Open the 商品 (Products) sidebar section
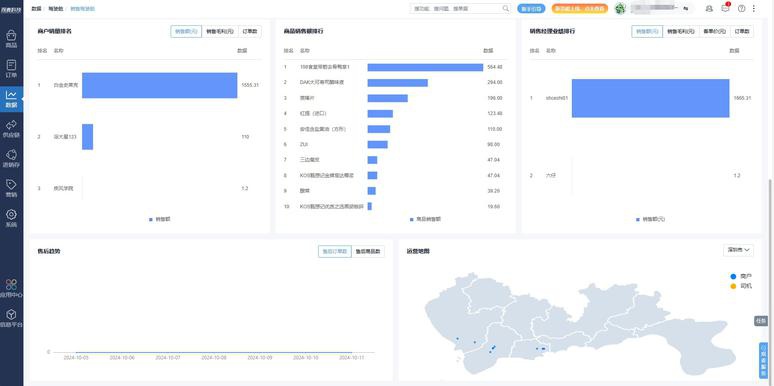The width and height of the screenshot is (774, 386). [x=11, y=39]
